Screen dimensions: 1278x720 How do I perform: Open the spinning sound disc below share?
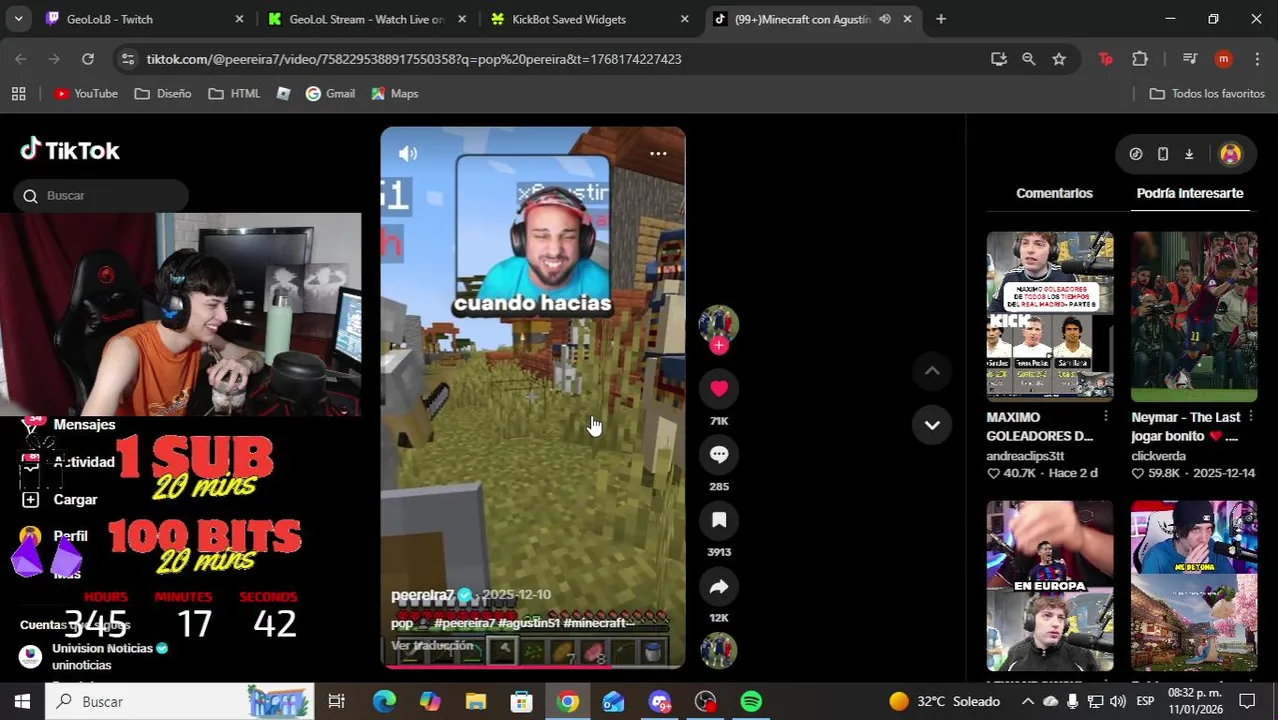719,651
